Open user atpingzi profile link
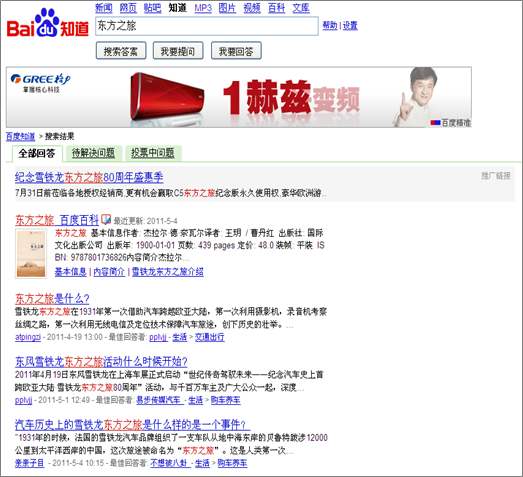This screenshot has width=523, height=477. pyautogui.click(x=28, y=337)
